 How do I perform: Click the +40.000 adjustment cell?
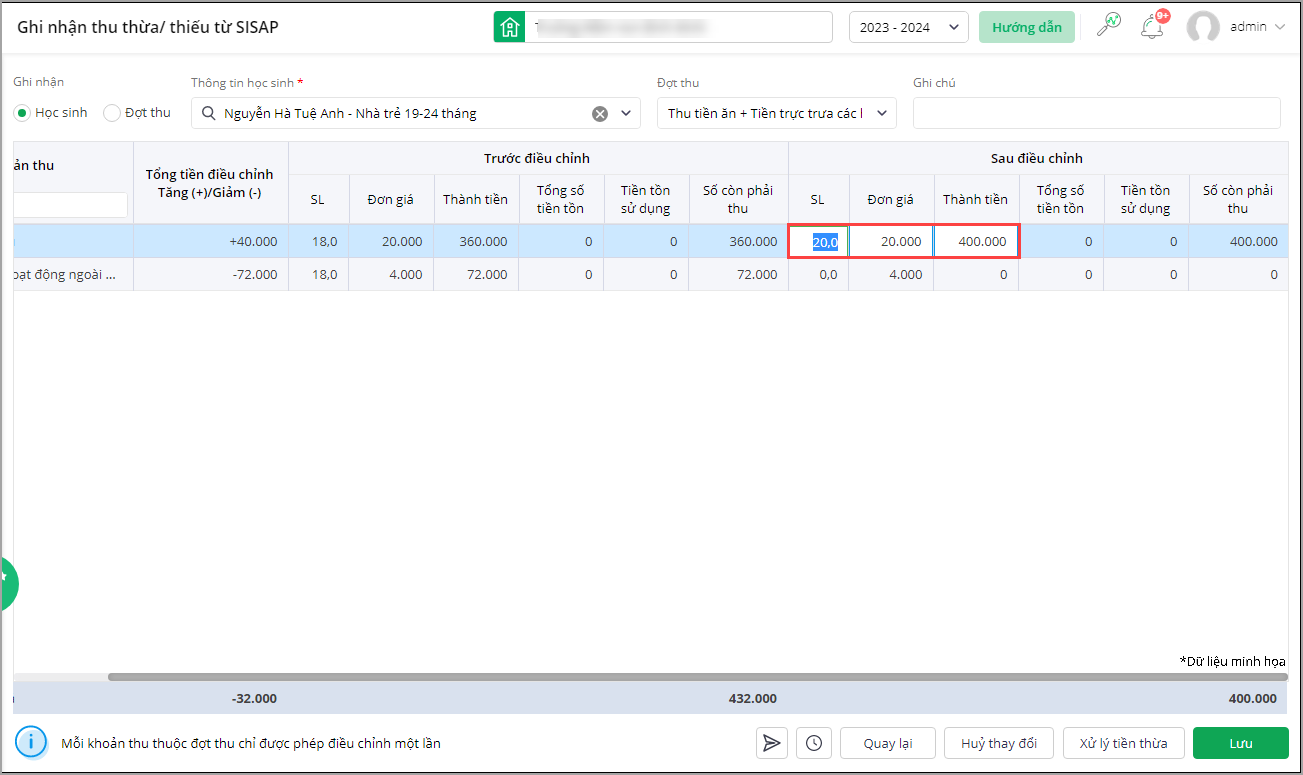click(x=211, y=241)
